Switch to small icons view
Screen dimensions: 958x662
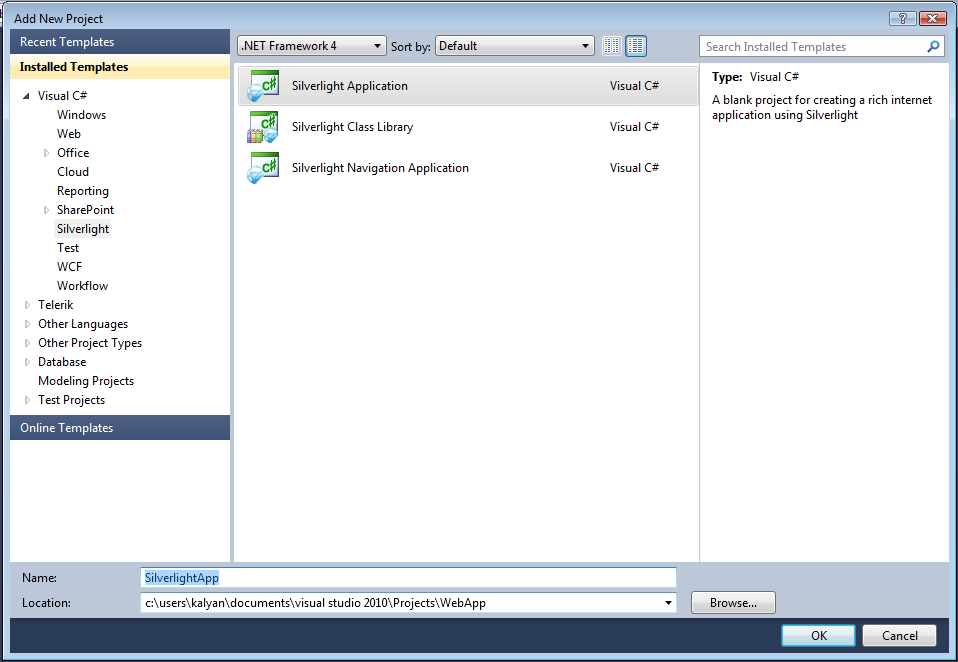coord(612,46)
